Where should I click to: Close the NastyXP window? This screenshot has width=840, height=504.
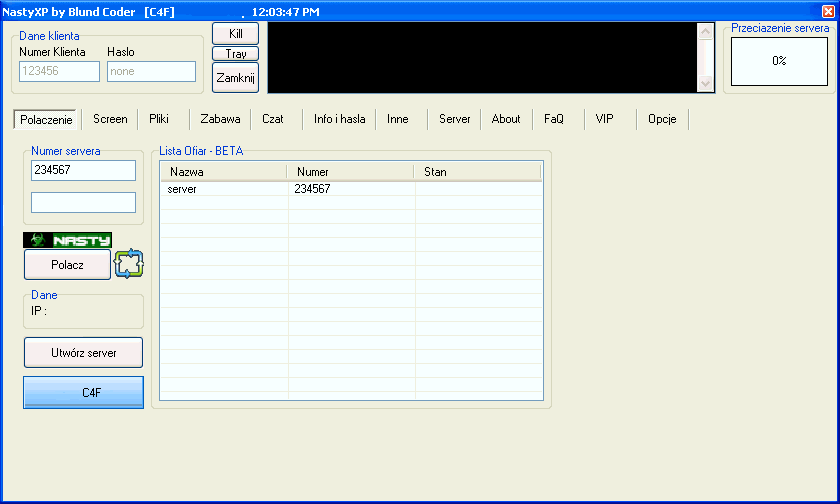click(x=827, y=11)
